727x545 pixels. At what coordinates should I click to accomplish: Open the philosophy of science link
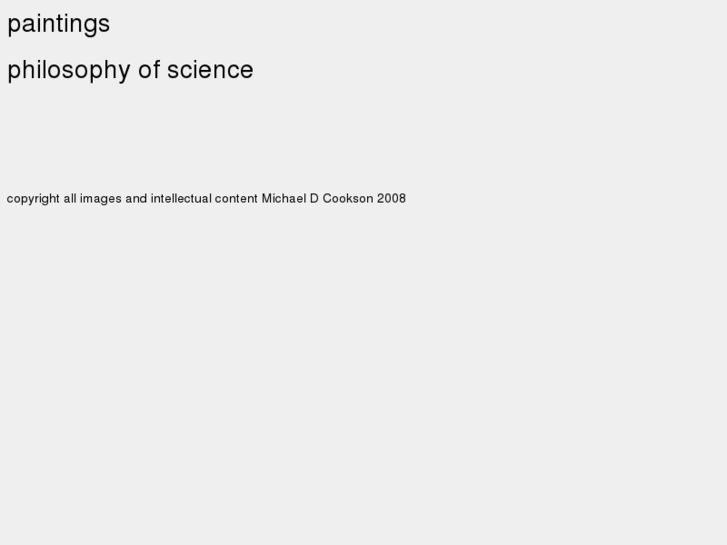(x=130, y=70)
